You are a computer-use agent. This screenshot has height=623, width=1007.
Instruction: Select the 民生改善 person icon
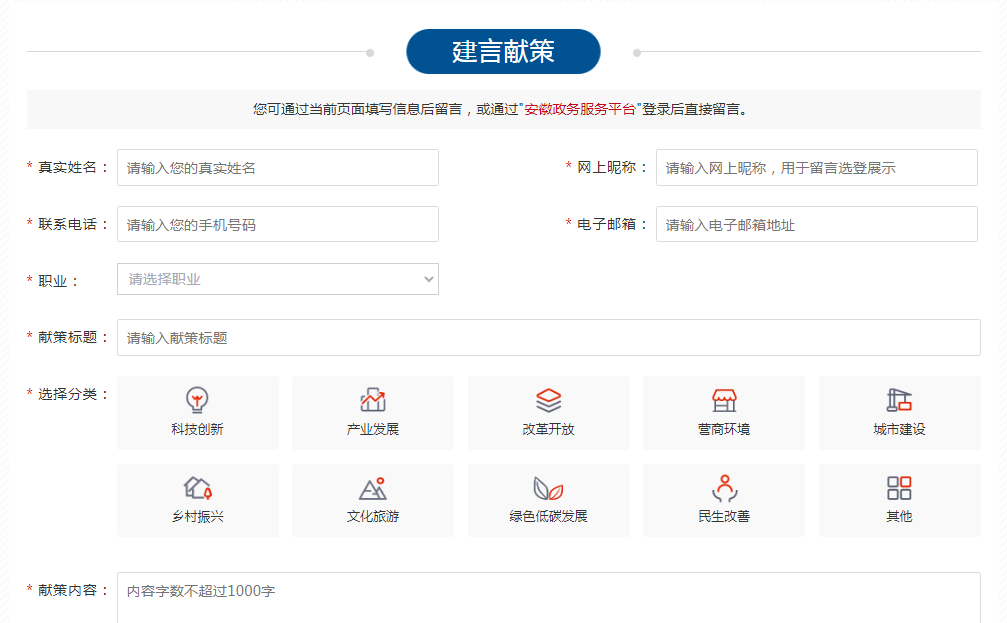(724, 488)
